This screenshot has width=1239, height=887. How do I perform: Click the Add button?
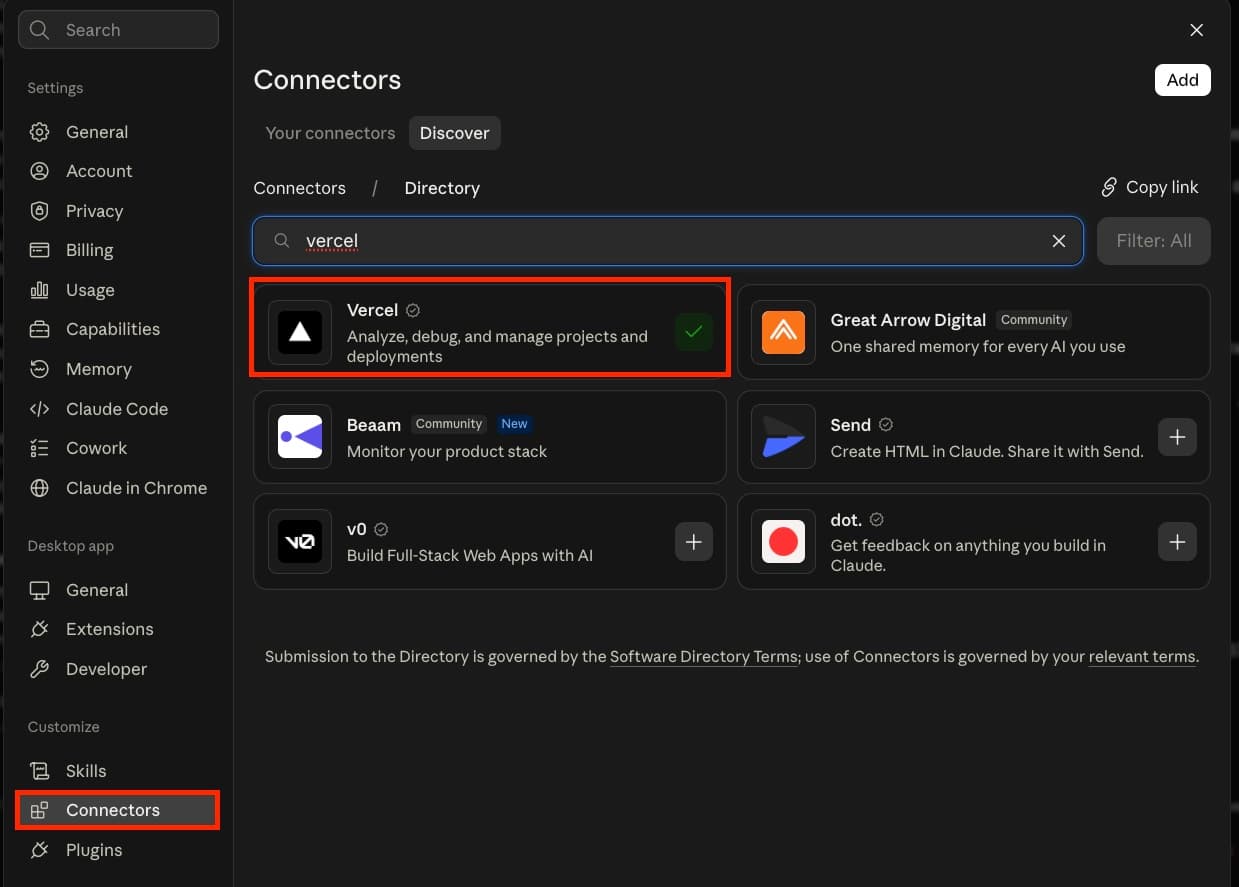(x=1183, y=80)
